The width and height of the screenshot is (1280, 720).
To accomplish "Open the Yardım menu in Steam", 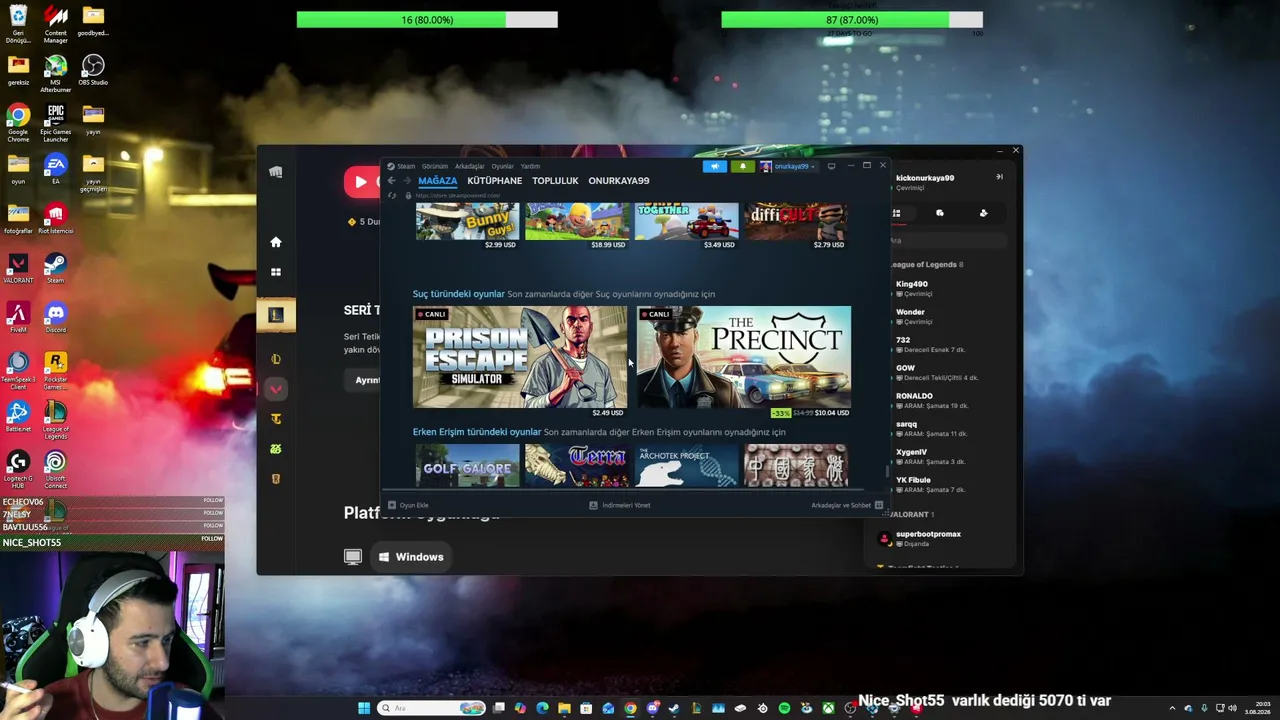I will click(x=530, y=166).
